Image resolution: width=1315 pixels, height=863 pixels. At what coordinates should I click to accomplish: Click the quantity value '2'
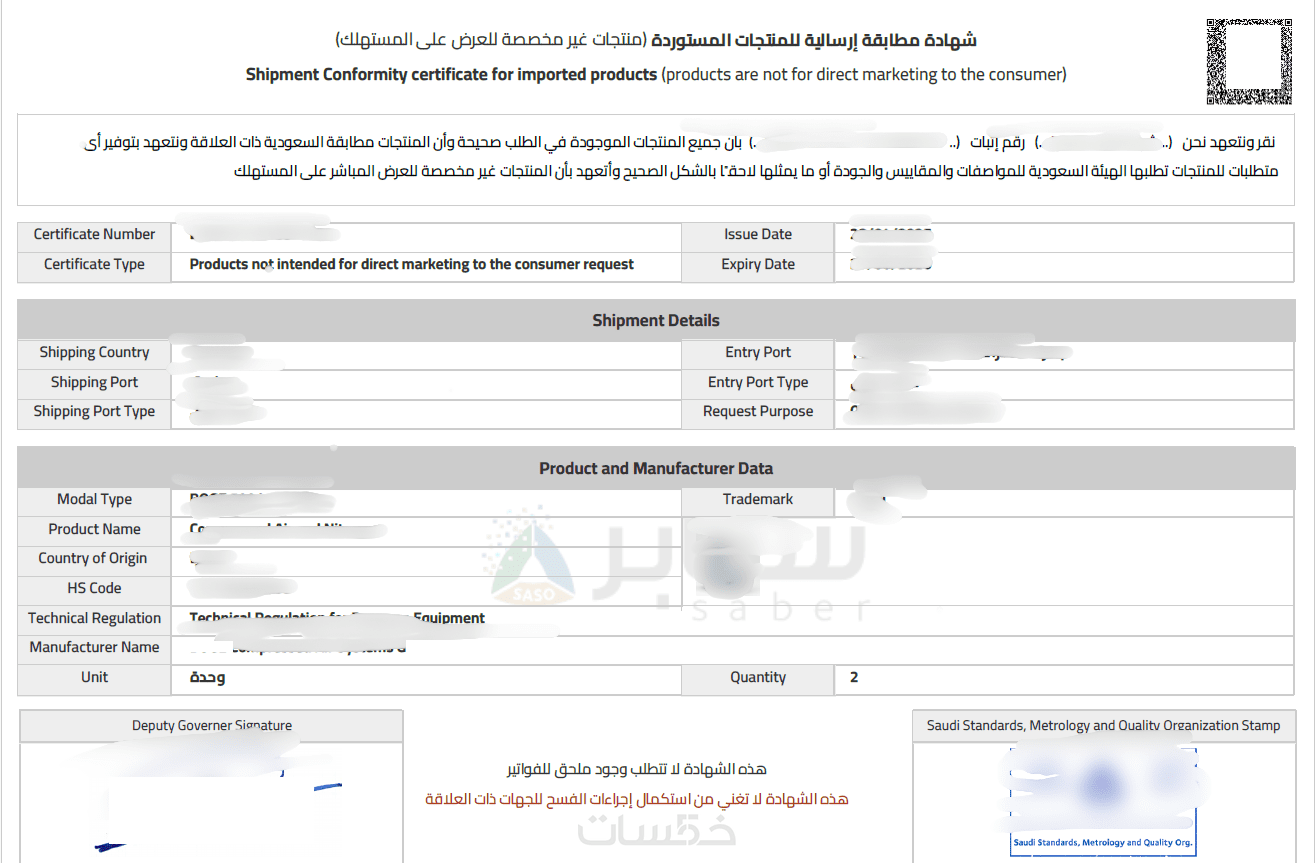click(x=854, y=677)
